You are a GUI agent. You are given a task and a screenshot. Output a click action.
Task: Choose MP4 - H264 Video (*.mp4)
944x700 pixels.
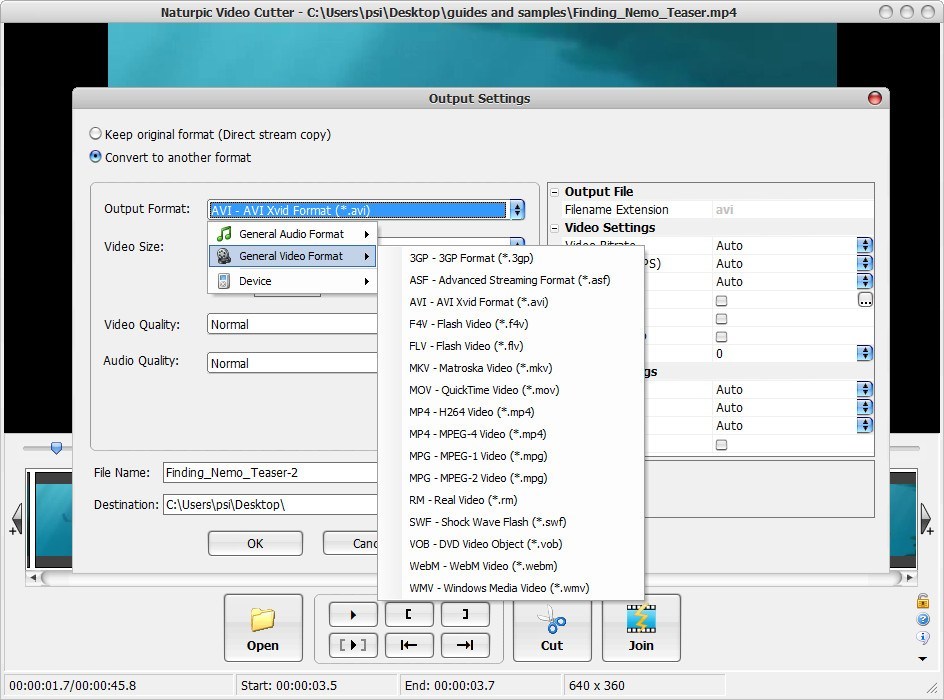(x=511, y=412)
